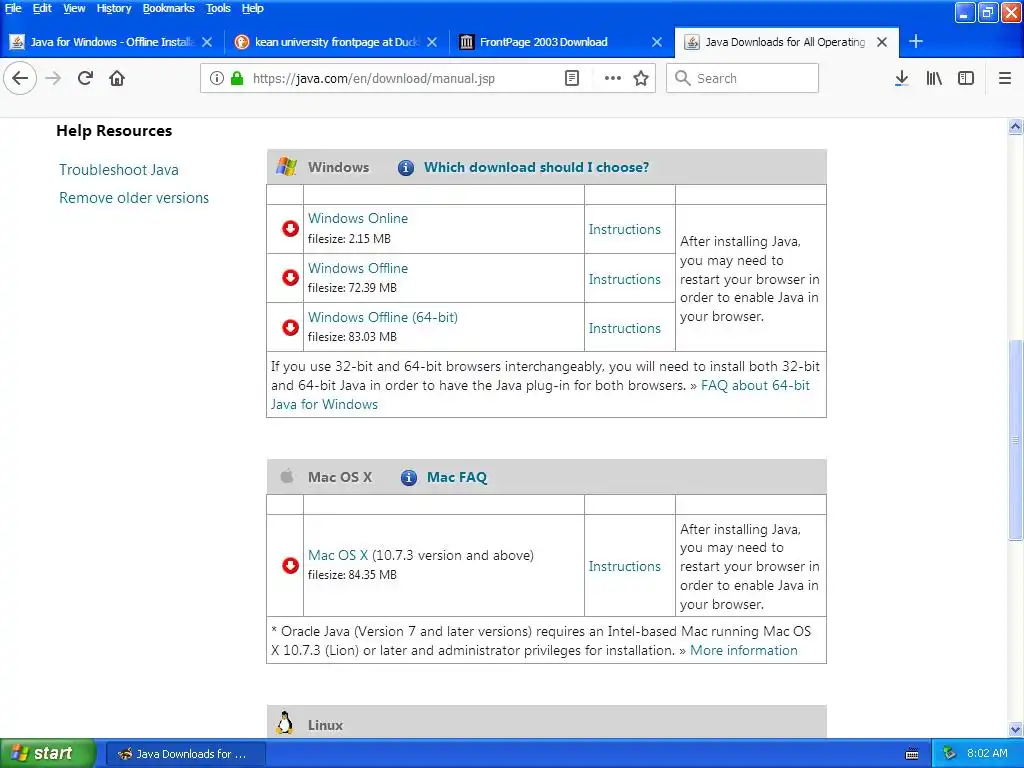Click the page scrollbar down arrow
The image size is (1024, 768).
coord(1015,729)
